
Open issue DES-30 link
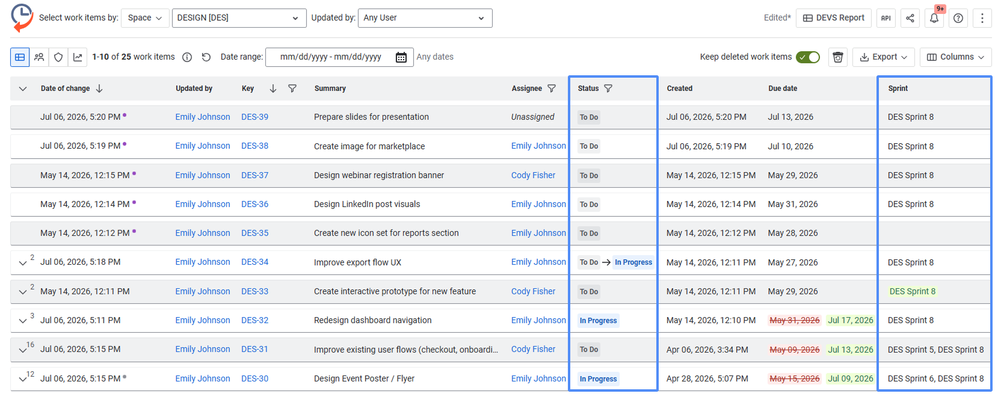[x=255, y=379]
